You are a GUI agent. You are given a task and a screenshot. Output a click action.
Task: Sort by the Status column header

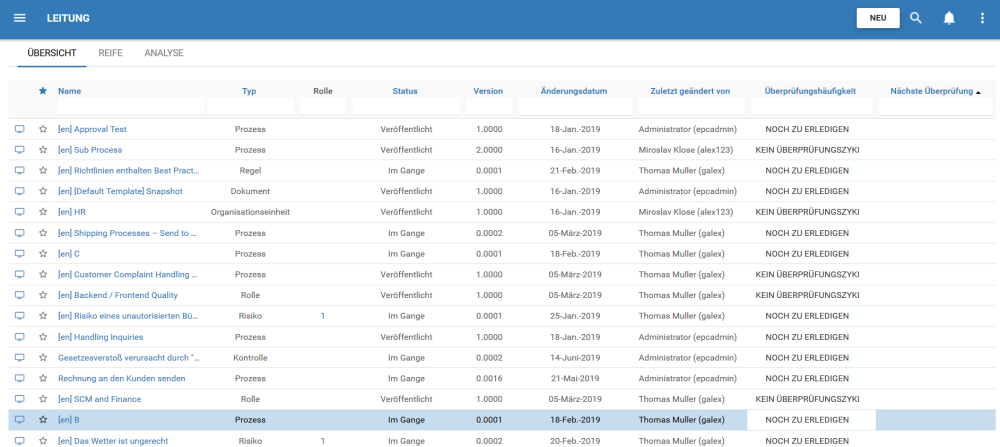point(405,91)
